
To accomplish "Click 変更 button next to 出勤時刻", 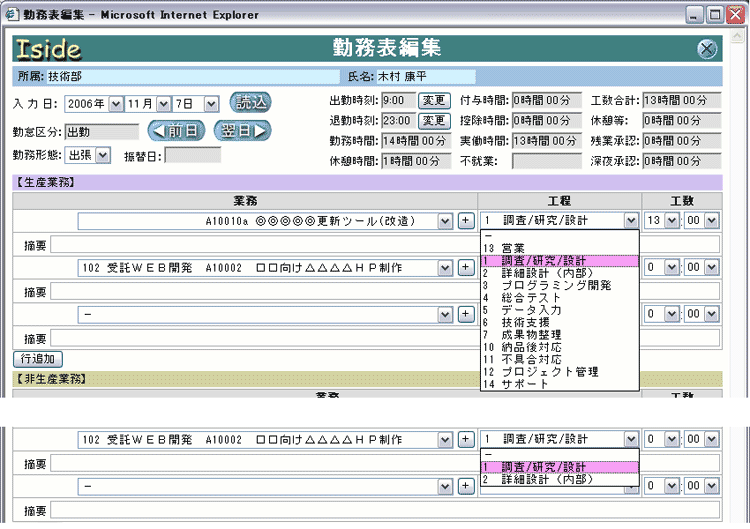I will pos(434,100).
